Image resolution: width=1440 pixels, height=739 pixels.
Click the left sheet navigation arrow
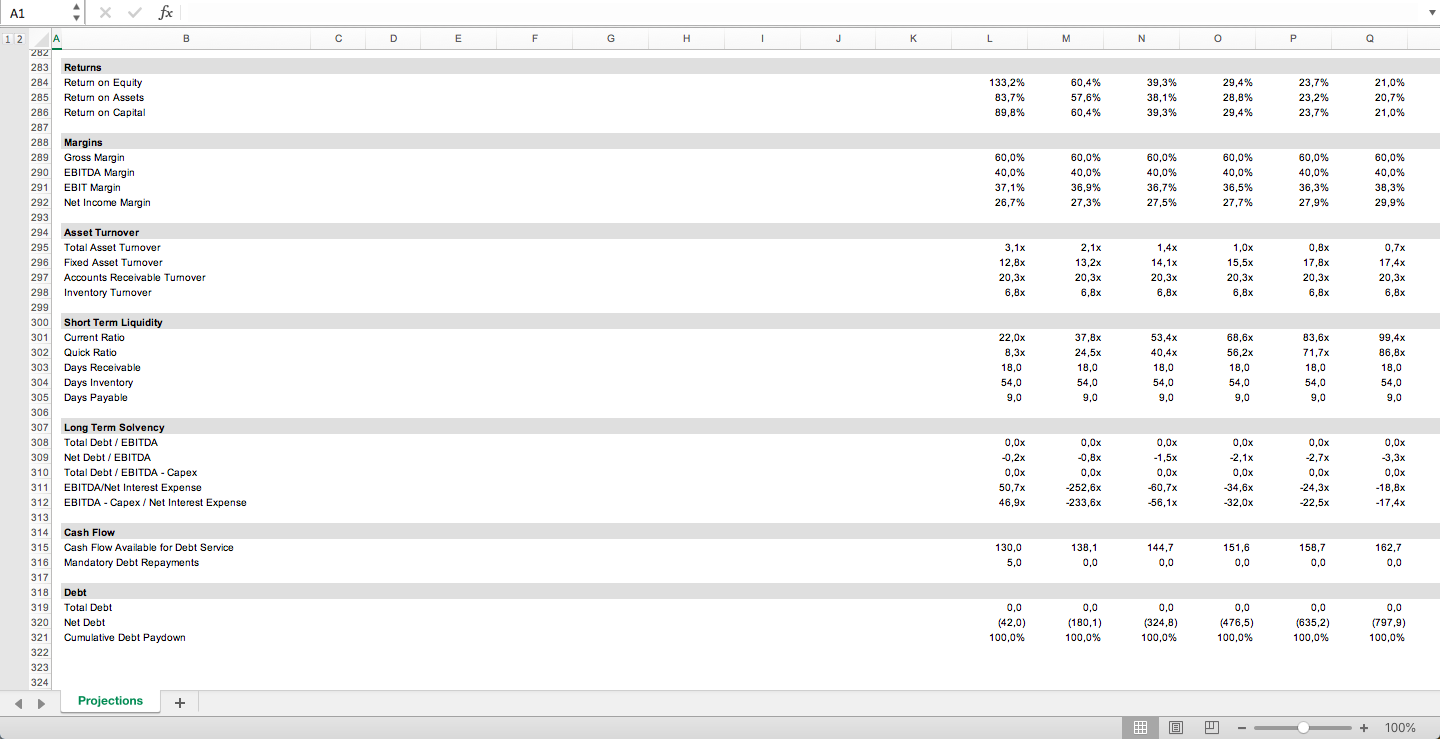coord(16,703)
